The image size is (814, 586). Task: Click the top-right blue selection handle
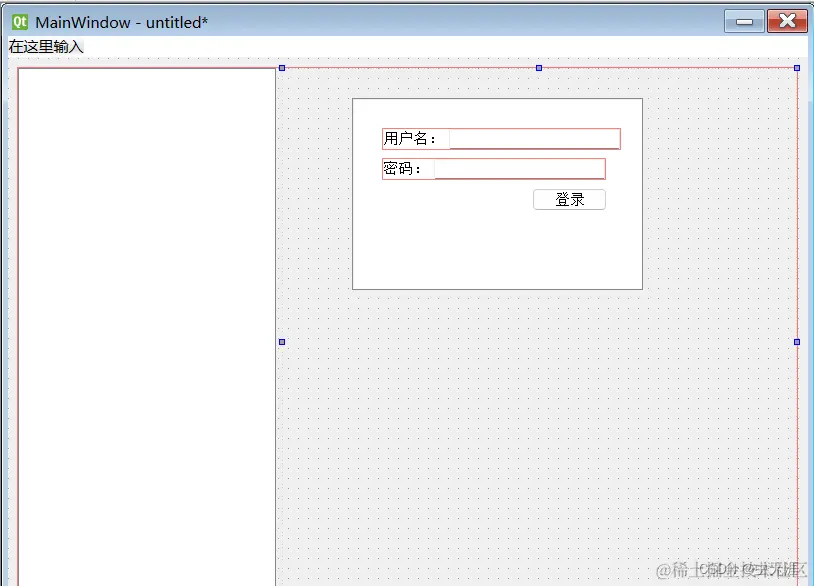pyautogui.click(x=797, y=68)
